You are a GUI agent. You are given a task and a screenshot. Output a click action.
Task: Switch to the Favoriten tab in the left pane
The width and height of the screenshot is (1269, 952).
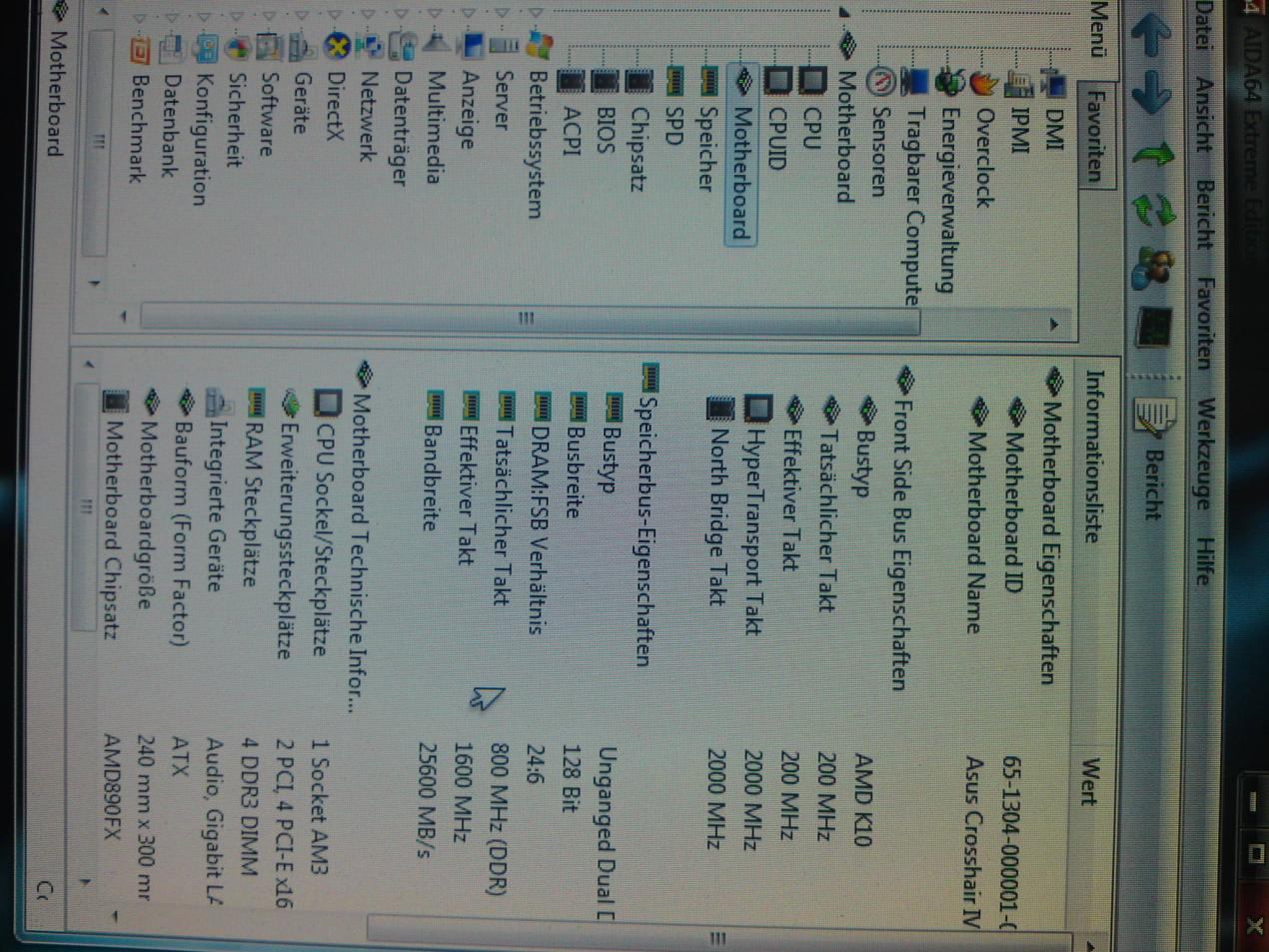pos(1097,136)
